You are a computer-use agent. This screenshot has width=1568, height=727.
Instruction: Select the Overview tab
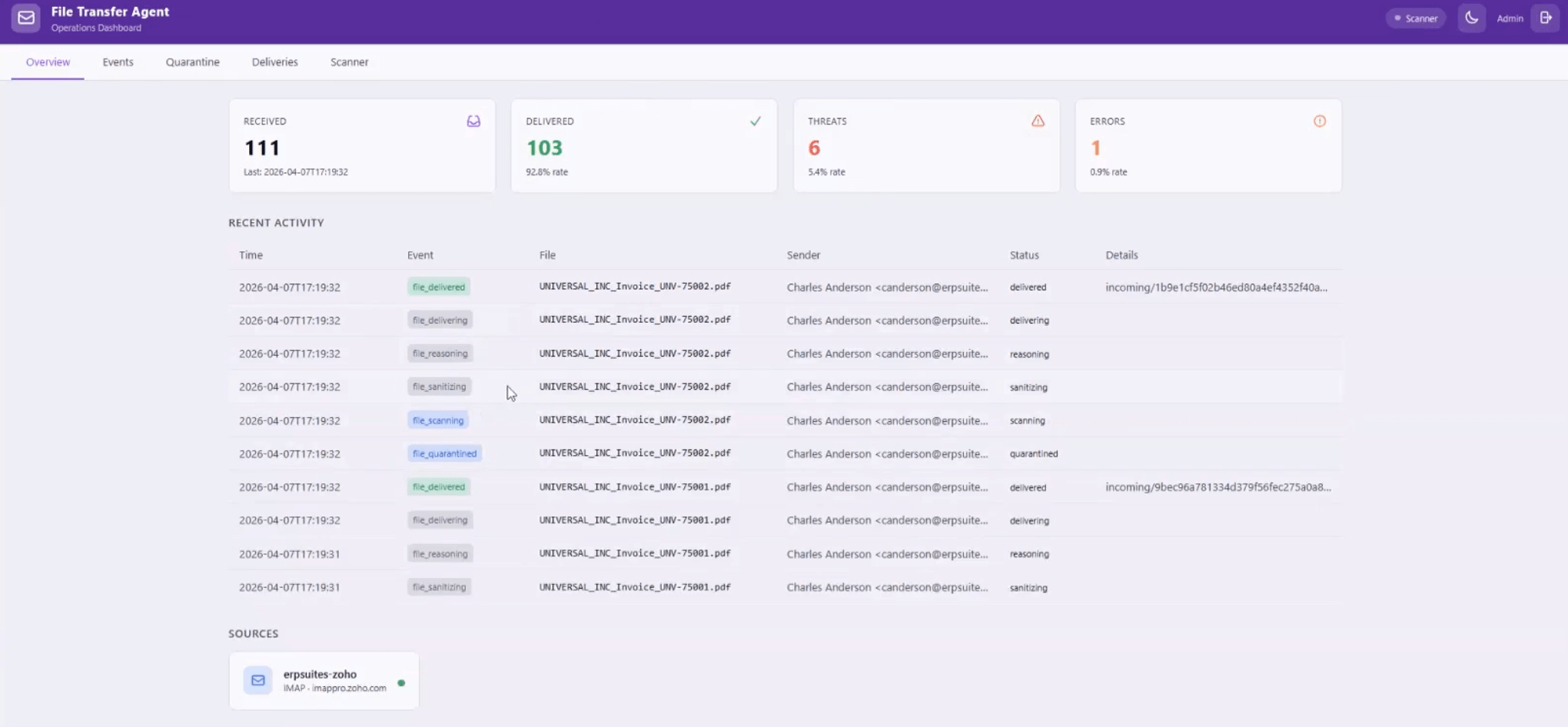[x=48, y=62]
